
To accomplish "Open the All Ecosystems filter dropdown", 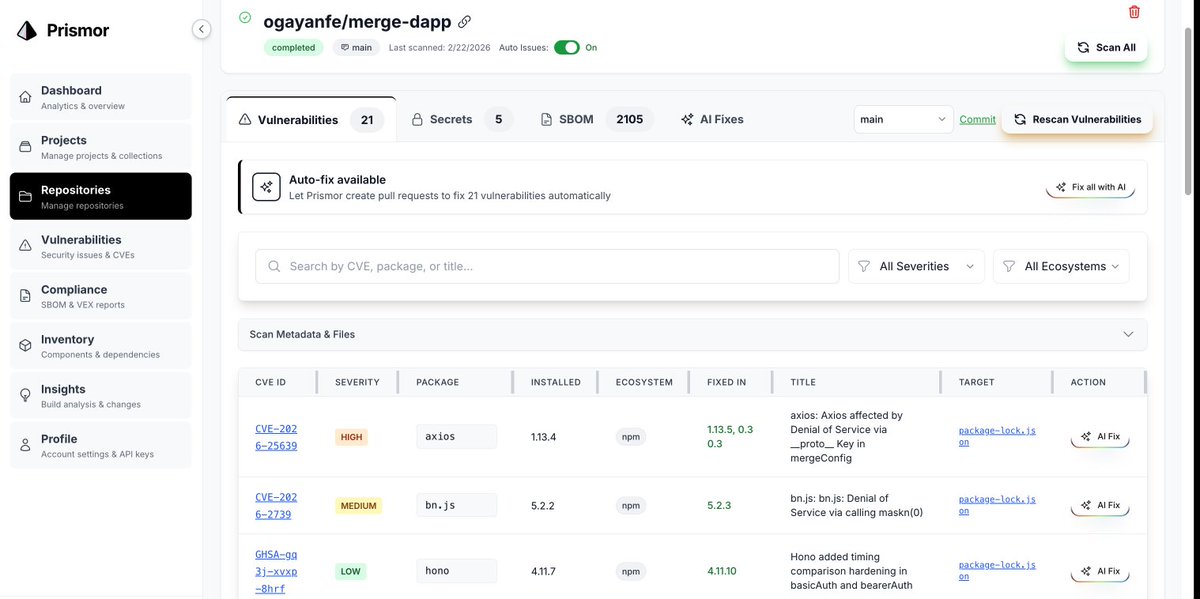I will (x=1061, y=267).
